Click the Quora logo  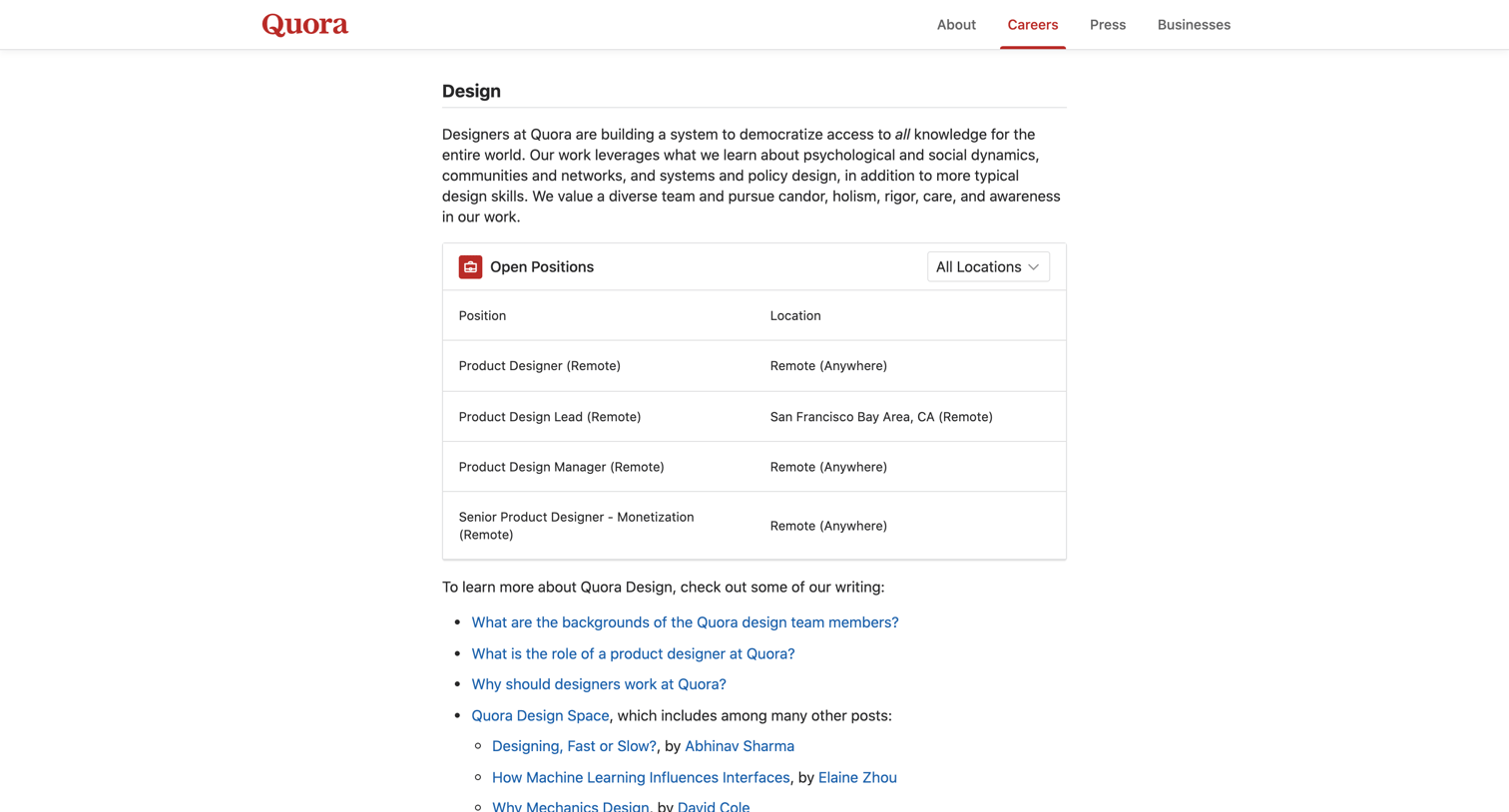click(x=304, y=24)
